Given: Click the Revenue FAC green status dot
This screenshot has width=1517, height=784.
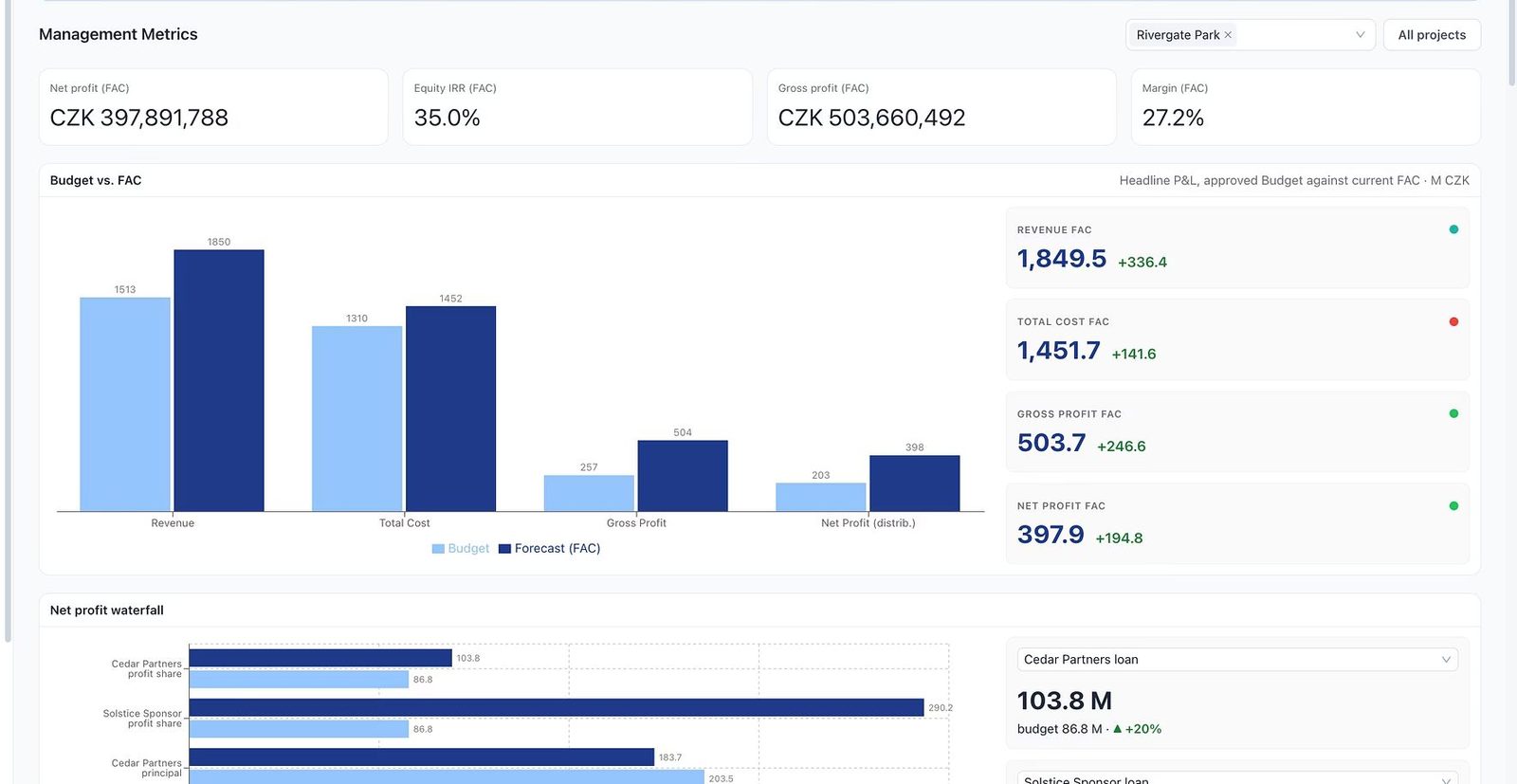Looking at the screenshot, I should click(x=1453, y=229).
